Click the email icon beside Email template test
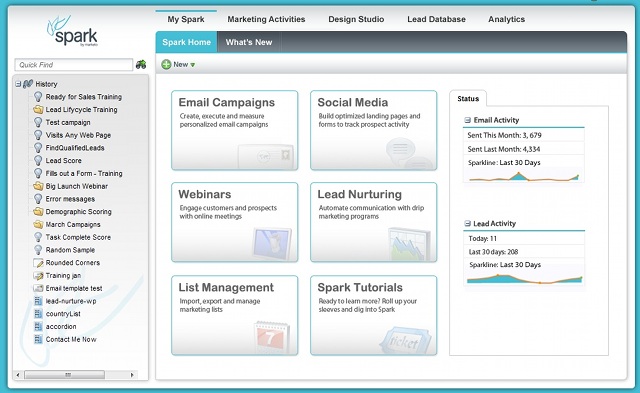 38,288
